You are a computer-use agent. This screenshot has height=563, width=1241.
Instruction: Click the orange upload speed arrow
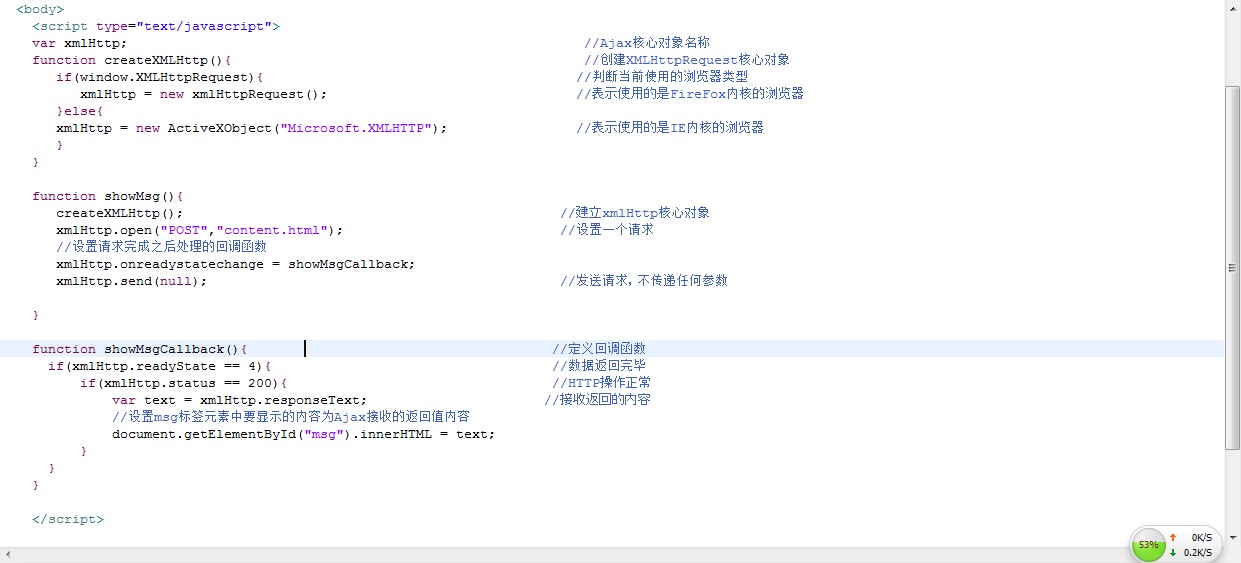point(1173,537)
